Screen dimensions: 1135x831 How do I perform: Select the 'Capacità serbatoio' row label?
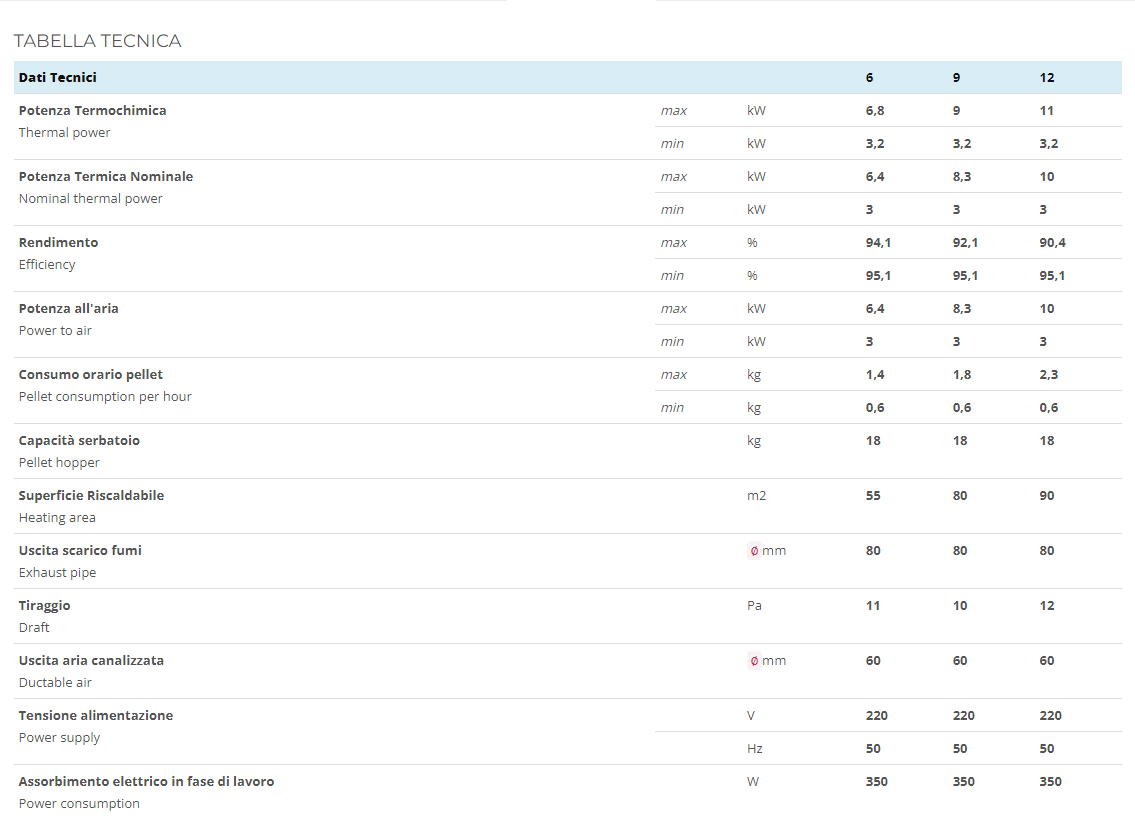pos(79,441)
